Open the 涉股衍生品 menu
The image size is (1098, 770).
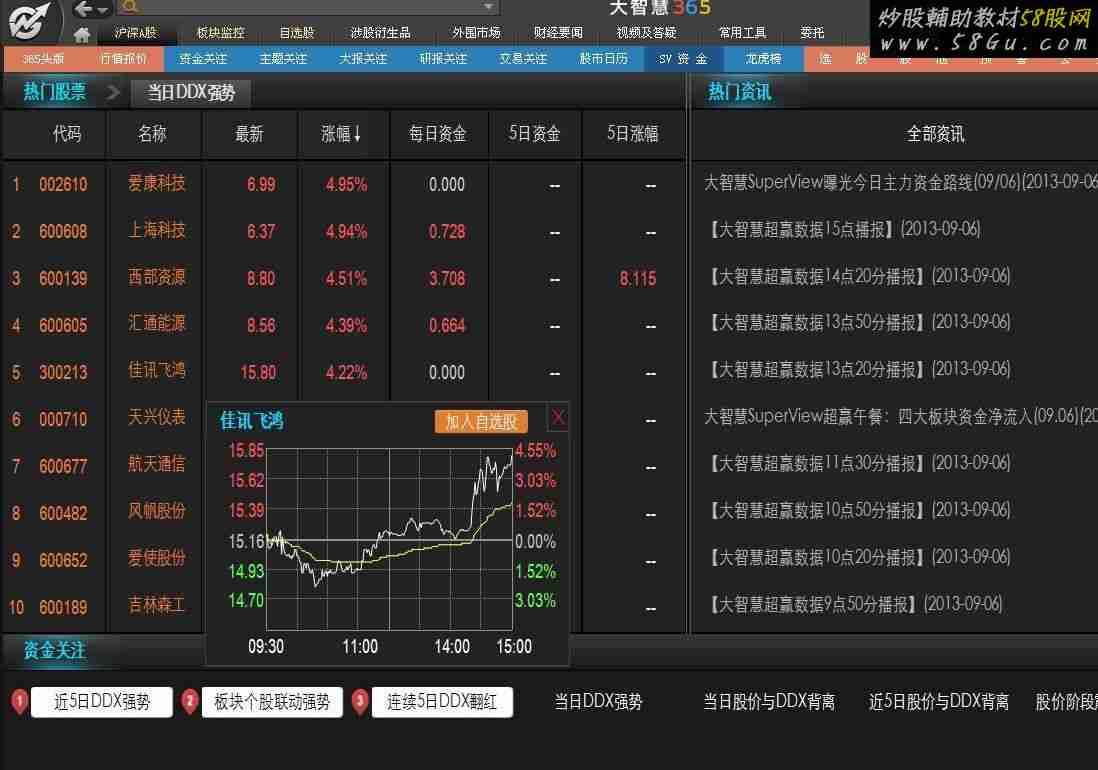tap(380, 33)
